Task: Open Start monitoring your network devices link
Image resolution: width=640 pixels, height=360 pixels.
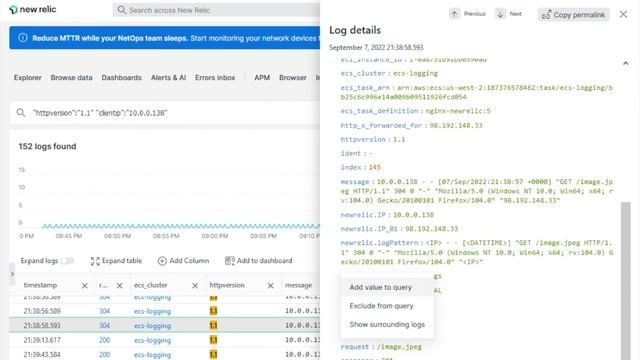Action: 255,38
